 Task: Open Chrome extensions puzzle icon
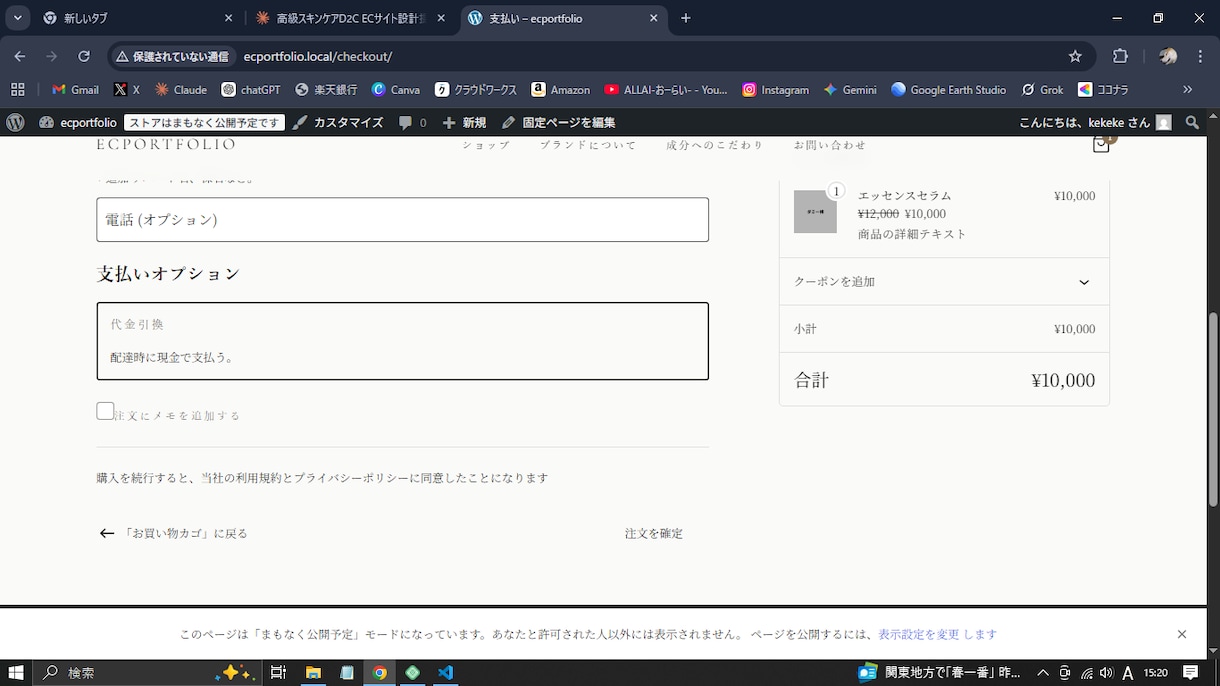[x=1120, y=56]
